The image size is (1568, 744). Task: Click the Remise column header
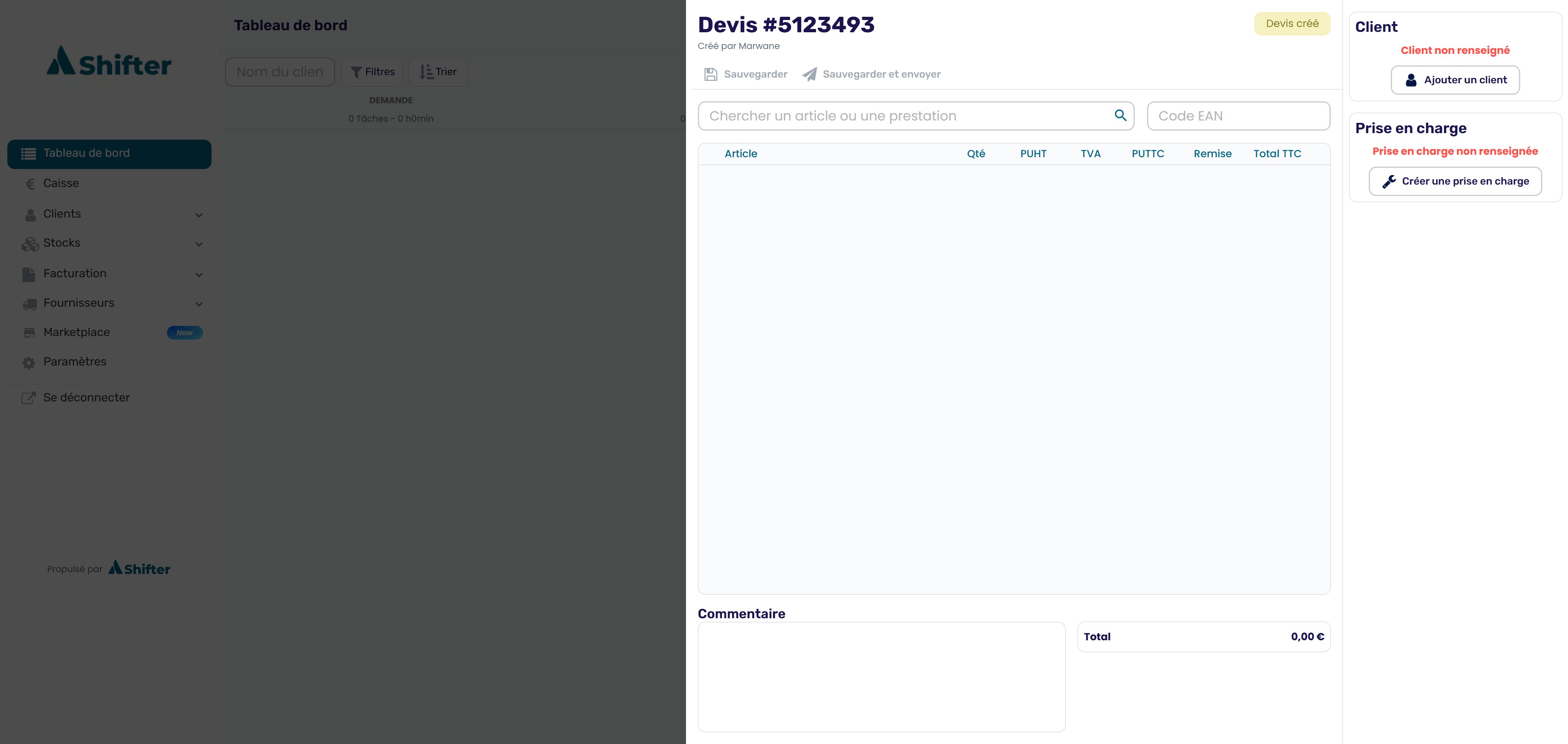(x=1212, y=154)
